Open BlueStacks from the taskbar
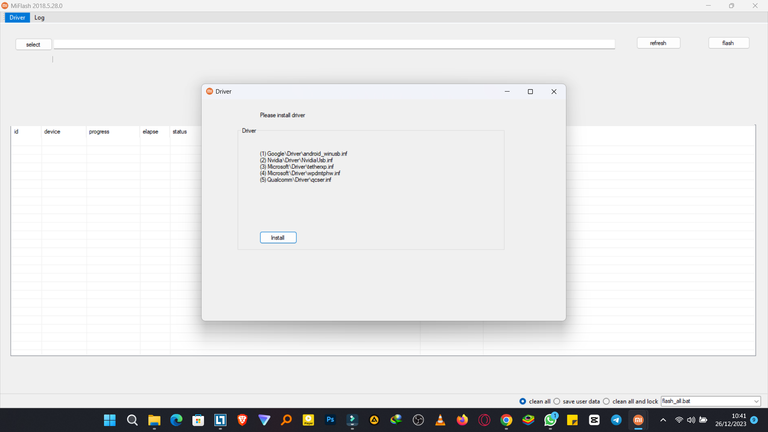The width and height of the screenshot is (768, 432). (x=528, y=420)
